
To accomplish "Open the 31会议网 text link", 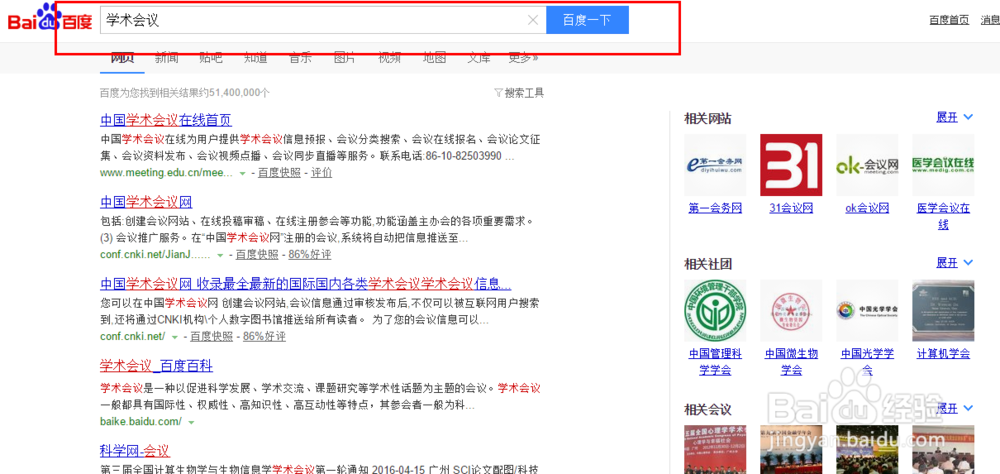I will point(791,208).
